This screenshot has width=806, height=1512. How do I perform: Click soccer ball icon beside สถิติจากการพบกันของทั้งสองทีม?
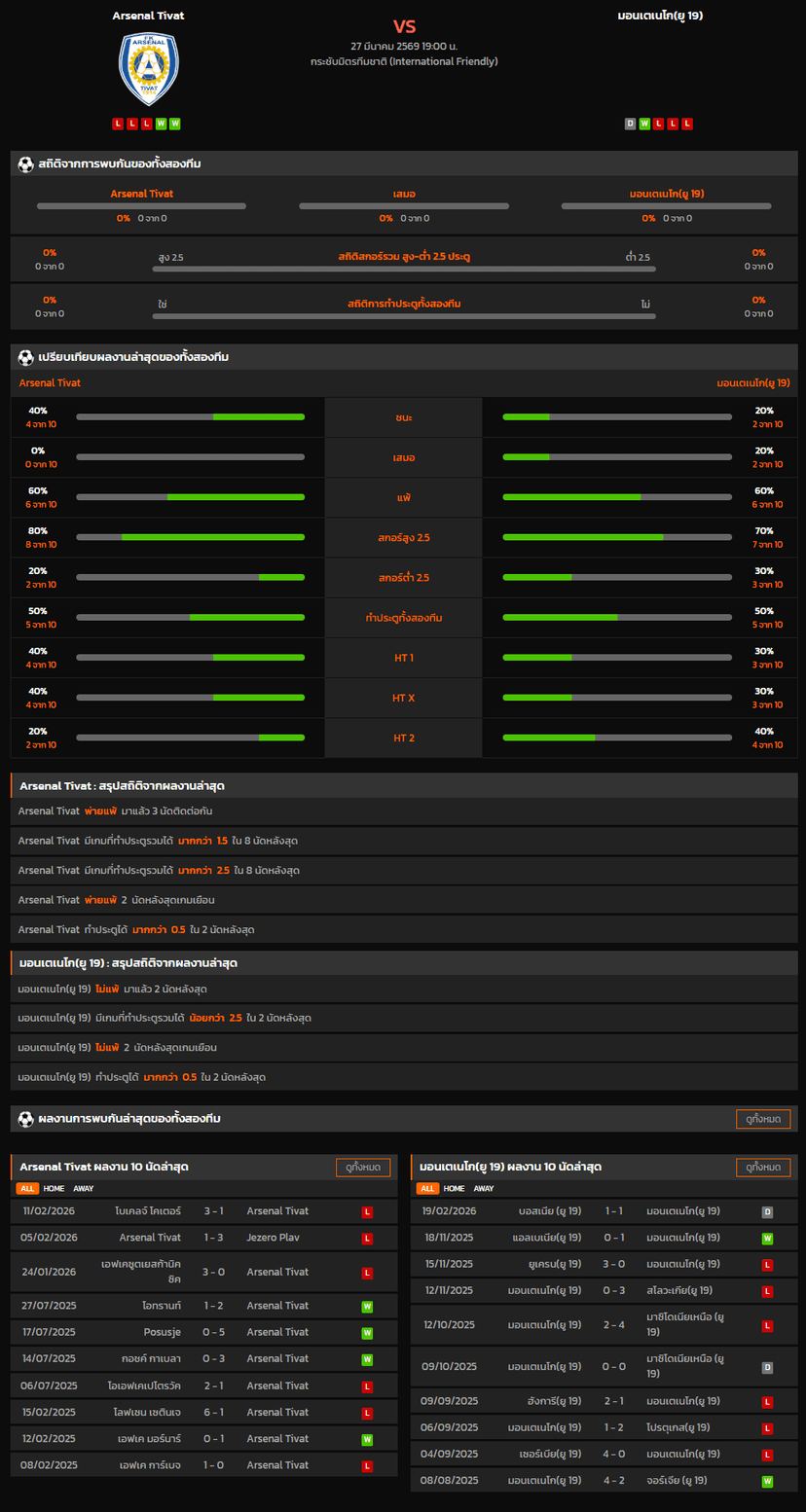point(26,164)
